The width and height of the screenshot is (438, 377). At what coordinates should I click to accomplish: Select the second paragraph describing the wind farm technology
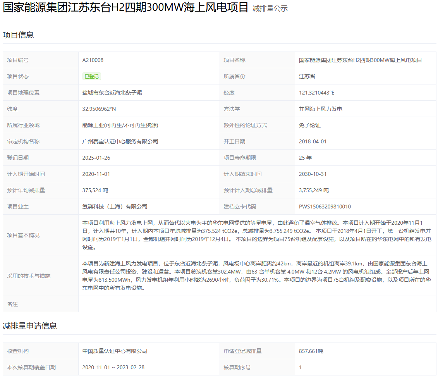click(257, 275)
